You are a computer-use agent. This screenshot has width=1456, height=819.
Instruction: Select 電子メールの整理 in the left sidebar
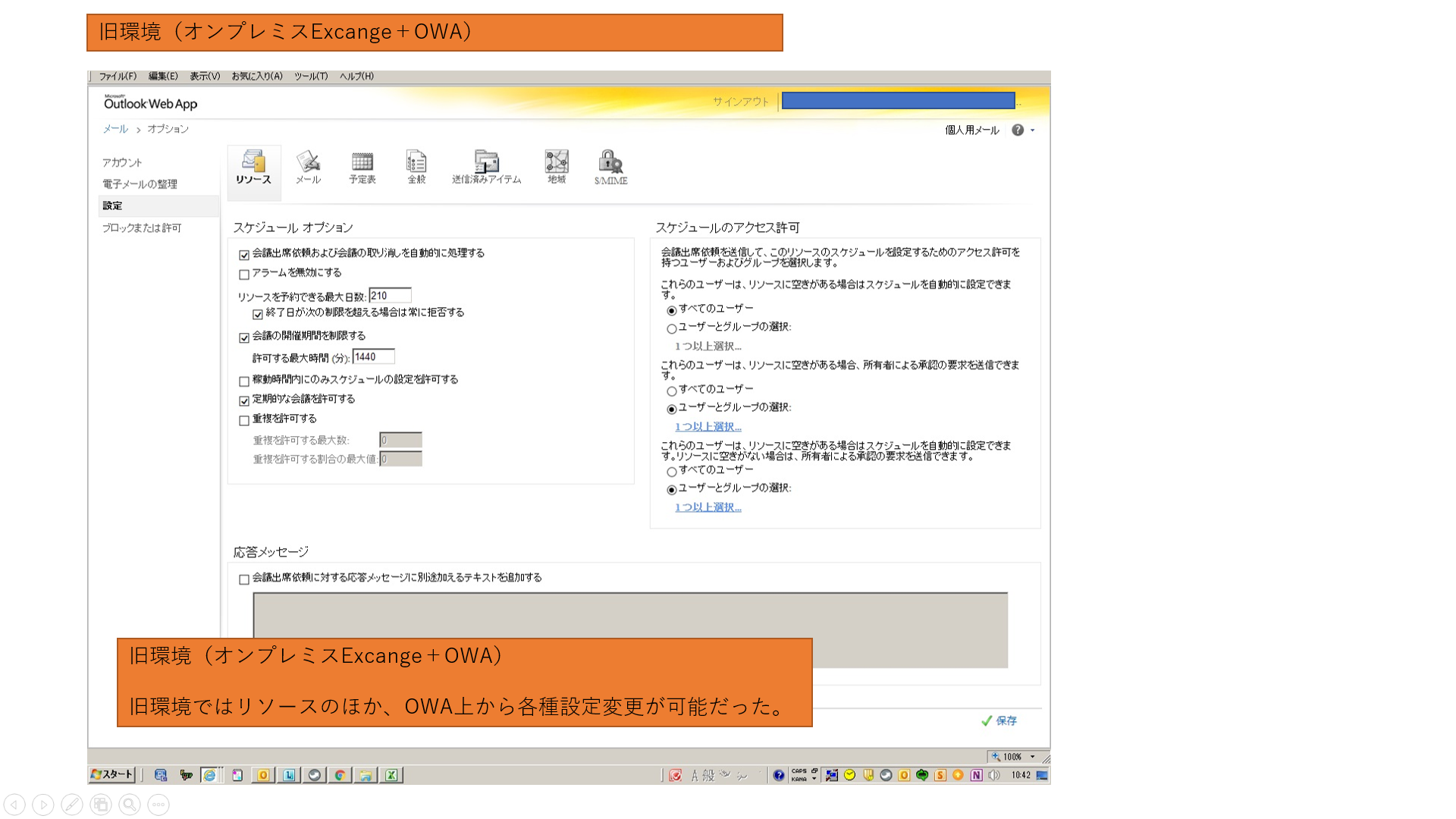140,184
